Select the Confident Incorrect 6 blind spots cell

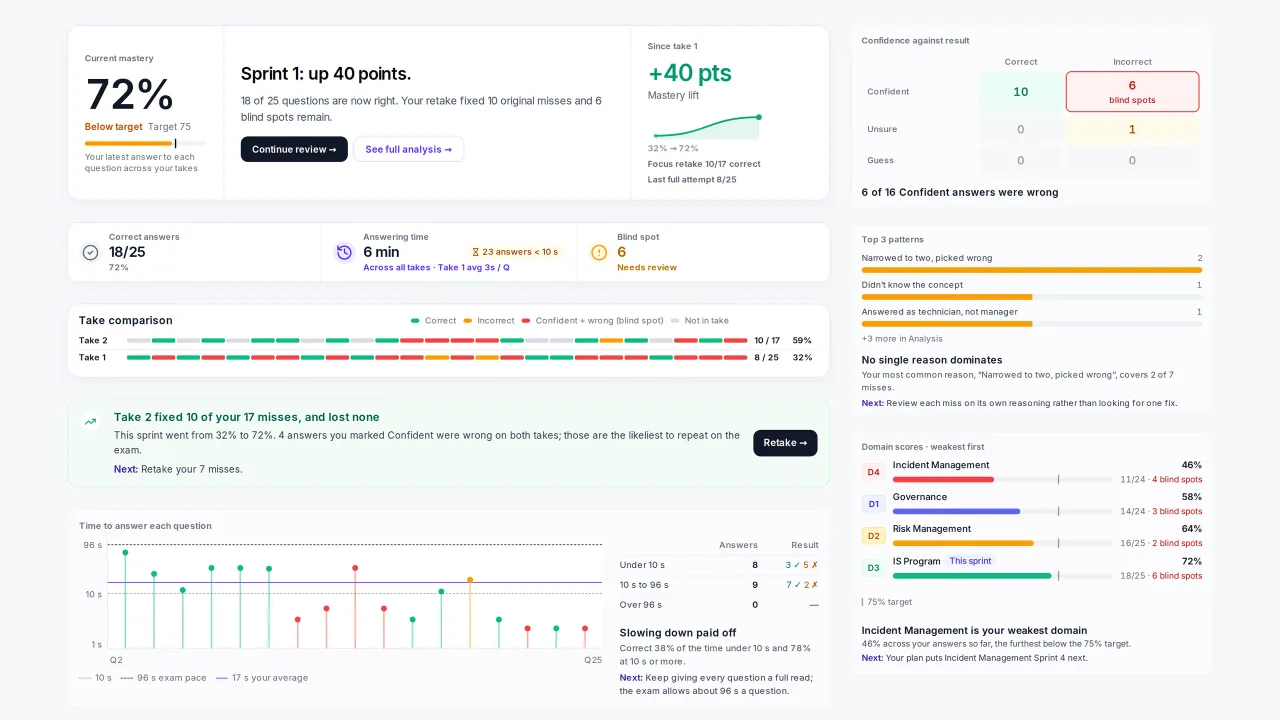pos(1132,92)
